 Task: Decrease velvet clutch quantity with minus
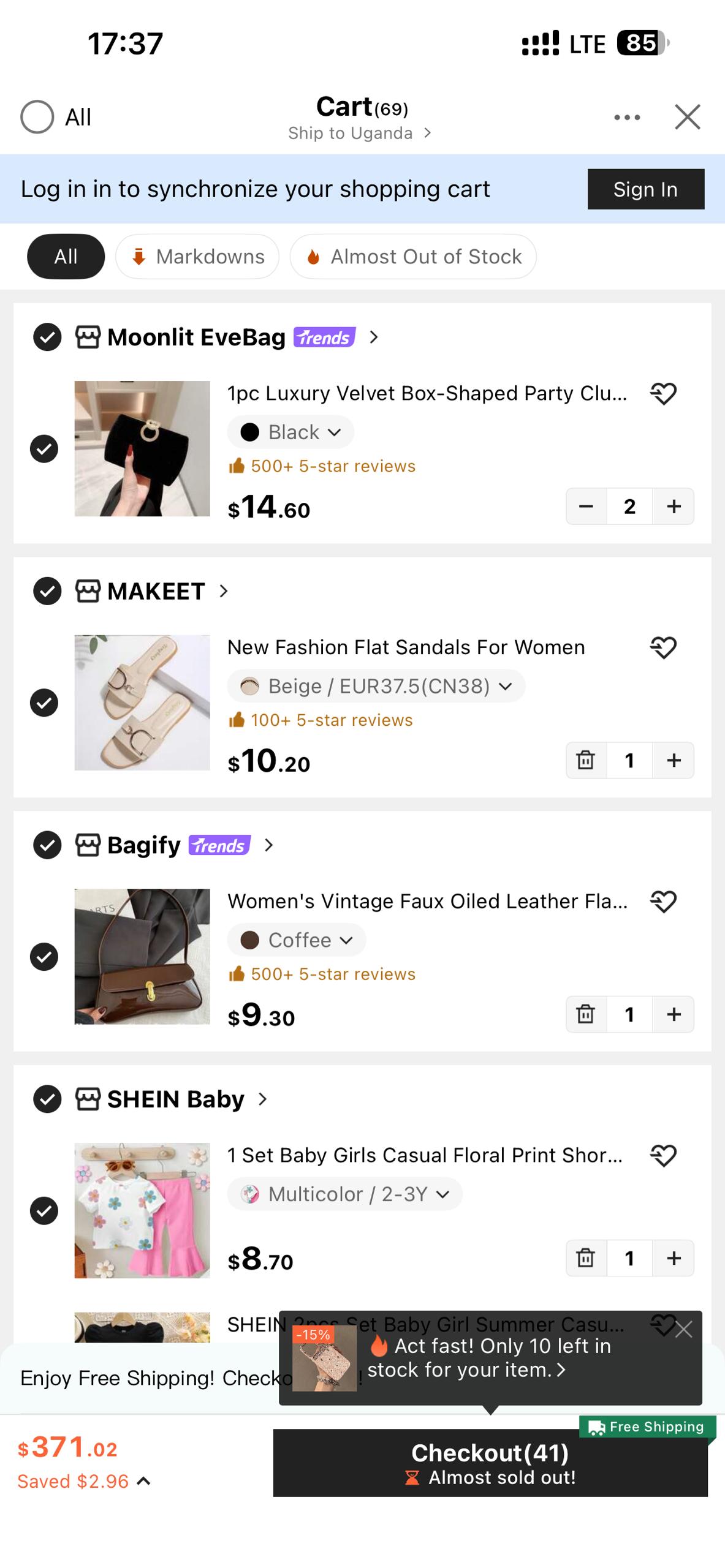point(586,506)
